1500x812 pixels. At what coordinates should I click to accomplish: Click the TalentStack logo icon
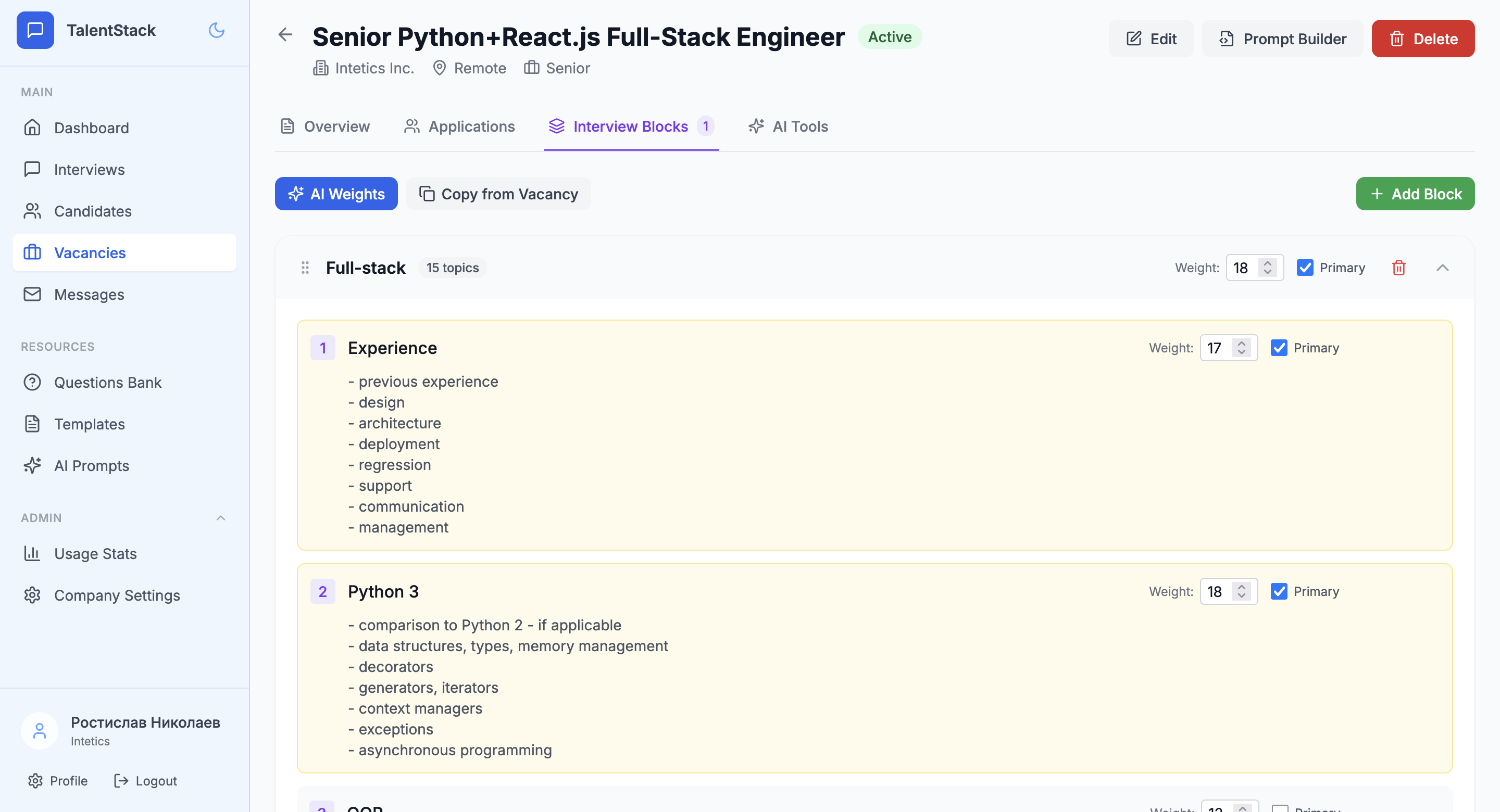point(35,30)
